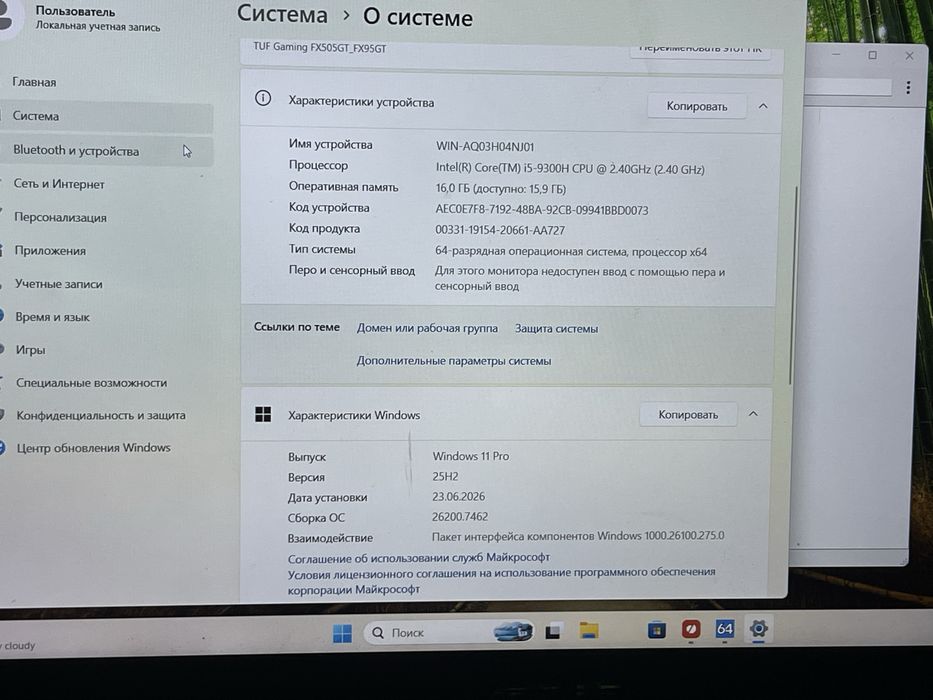Open Bluetooth и устройства settings
933x700 pixels.
[106, 151]
